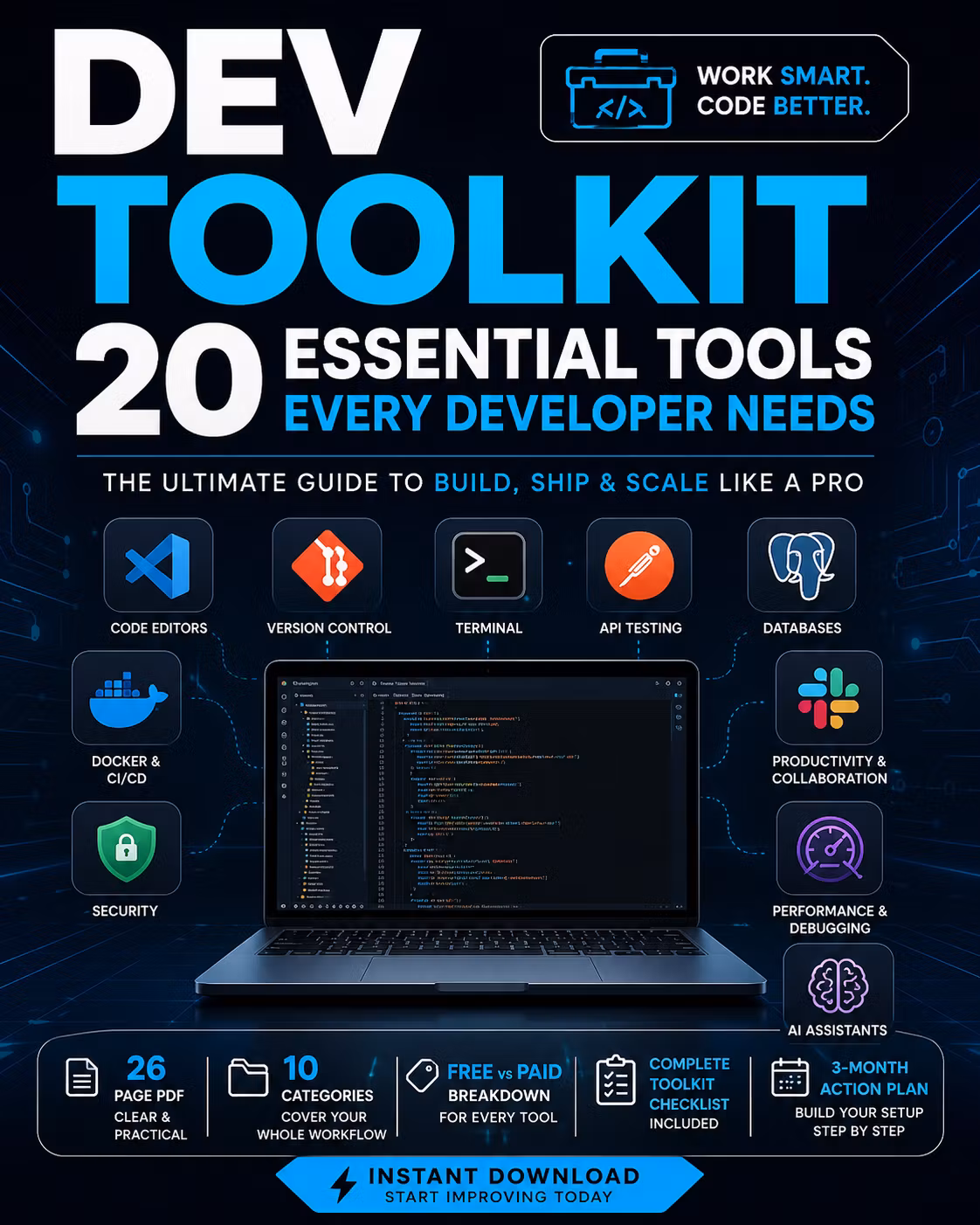Viewport: 980px width, 1225px height.
Task: Click the toolbox code icon in top badge
Action: [x=621, y=89]
